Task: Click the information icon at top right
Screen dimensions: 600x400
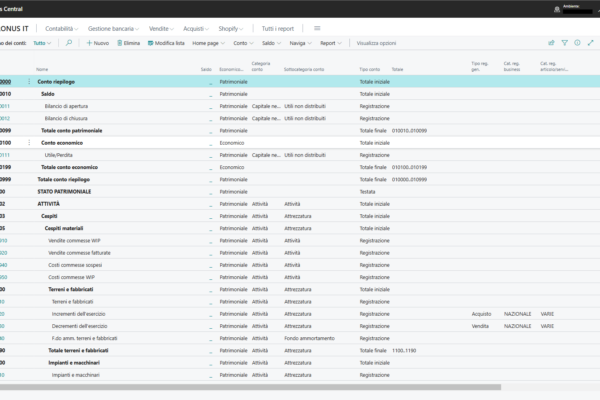Action: 577,43
